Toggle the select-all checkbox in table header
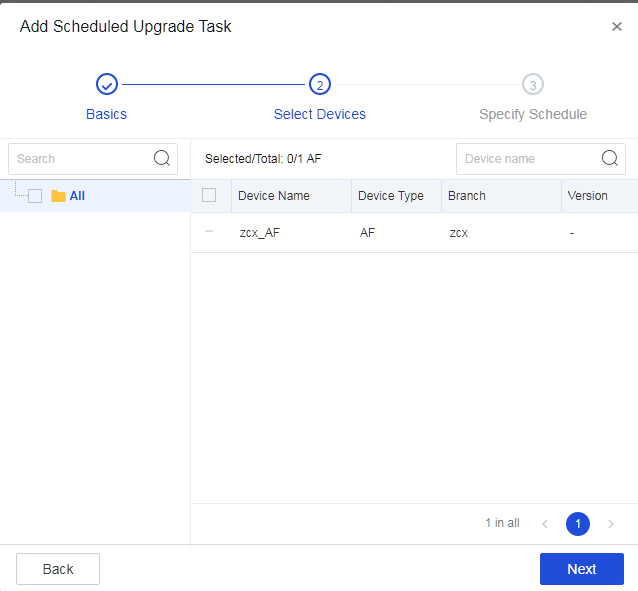Screen dimensions: 638x591 click(x=209, y=195)
